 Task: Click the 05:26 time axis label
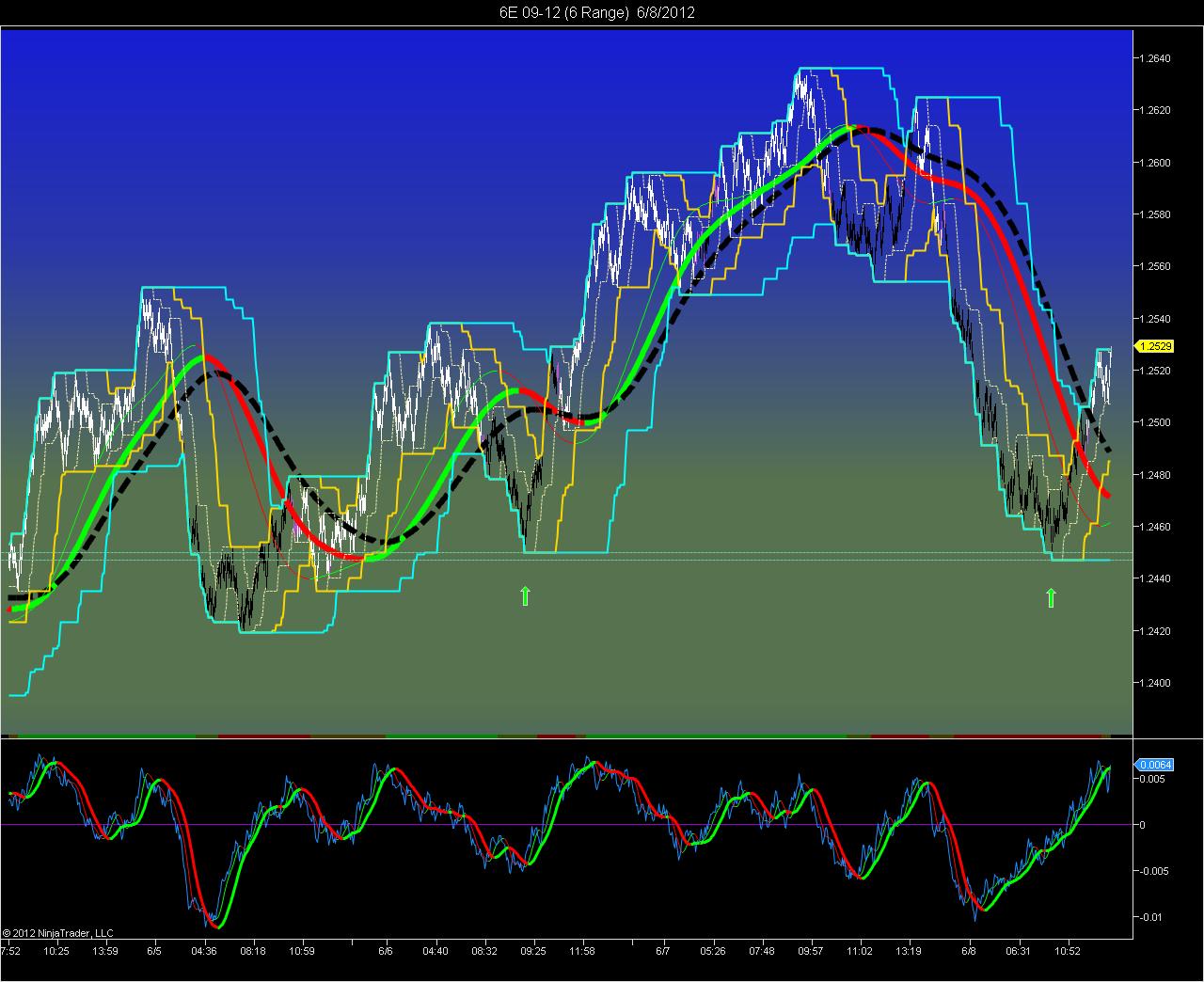click(713, 951)
